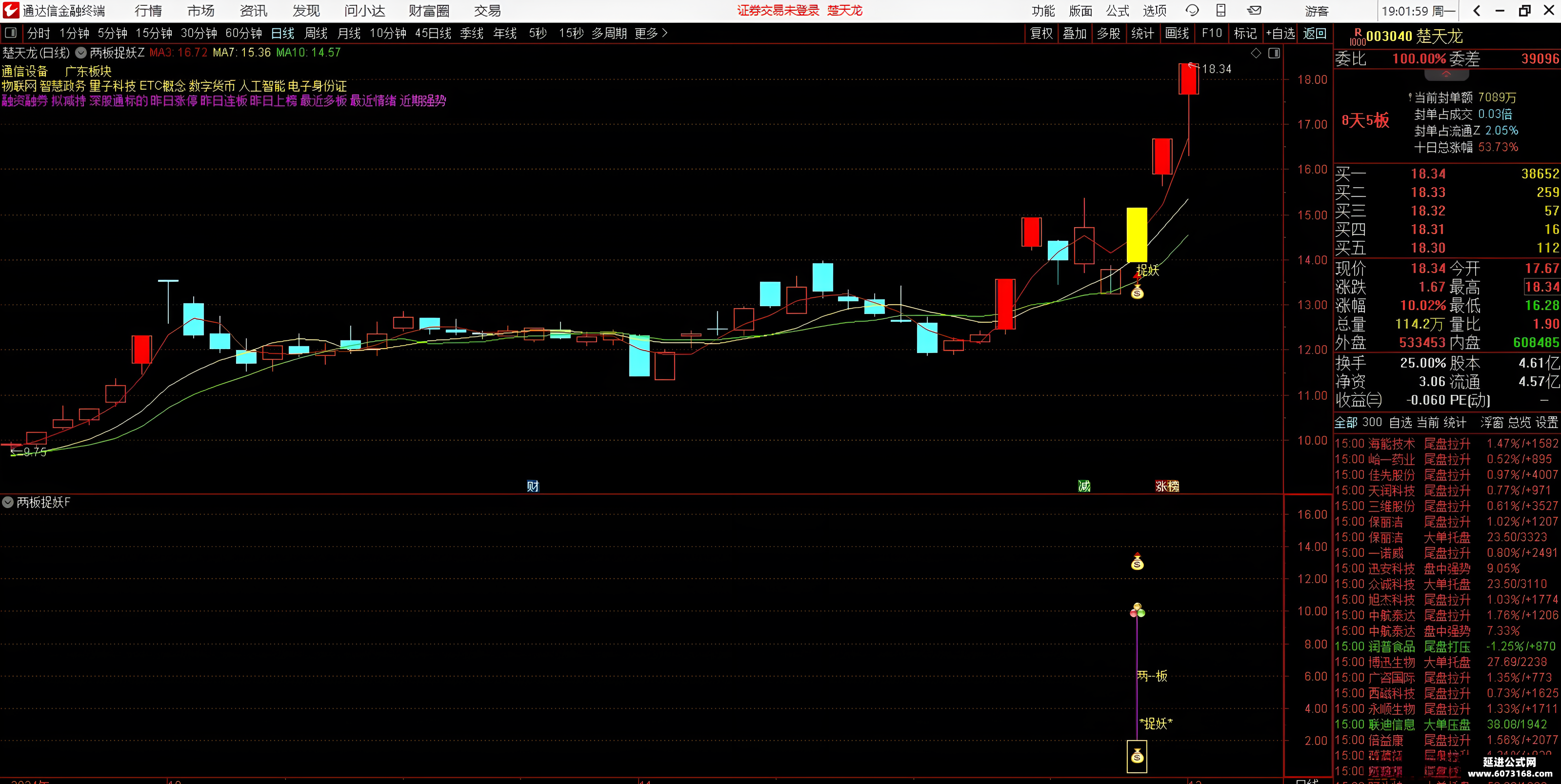Image resolution: width=1561 pixels, height=784 pixels.
Task: Open the mobile phone icon
Action: click(x=1221, y=10)
